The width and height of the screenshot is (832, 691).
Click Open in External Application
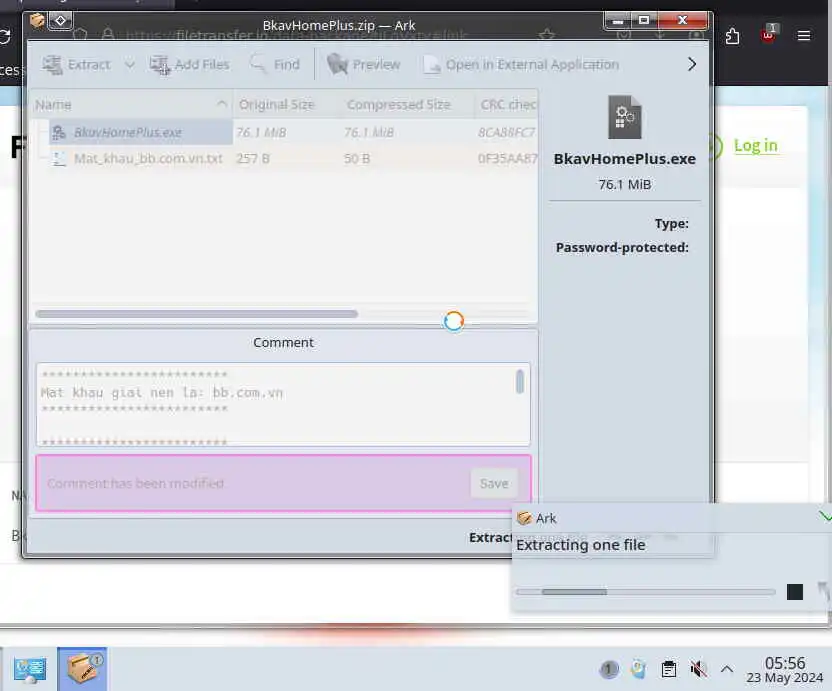(521, 65)
